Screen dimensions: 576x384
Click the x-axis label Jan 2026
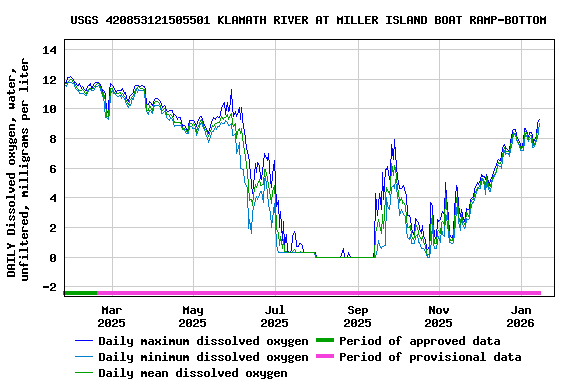(521, 317)
